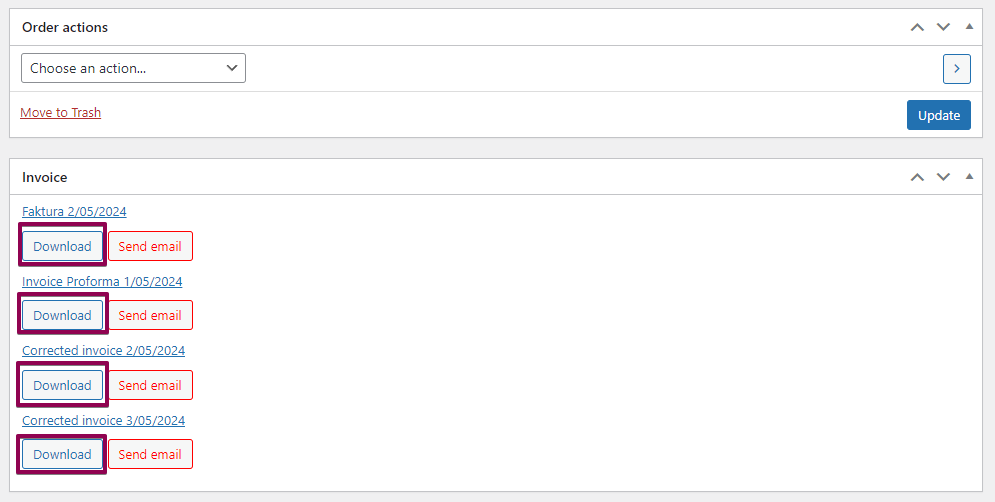Click the Move to Trash link
The width and height of the screenshot is (995, 502).
click(x=61, y=113)
